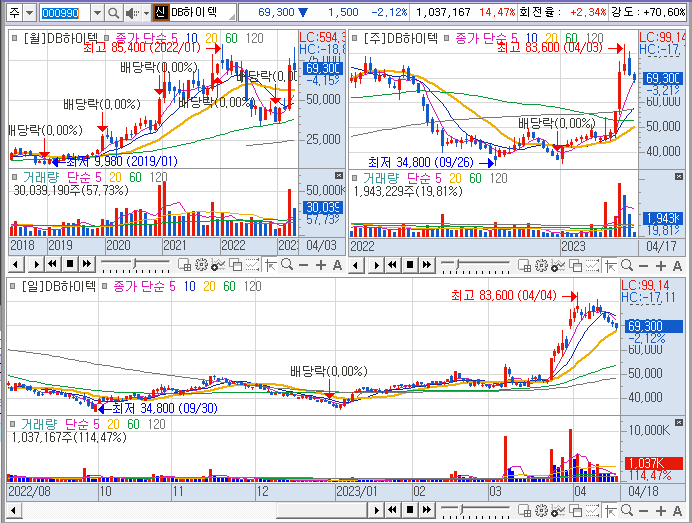Open chart settings gear in daily chart toolbar
The width and height of the screenshot is (692, 523).
pos(542,511)
